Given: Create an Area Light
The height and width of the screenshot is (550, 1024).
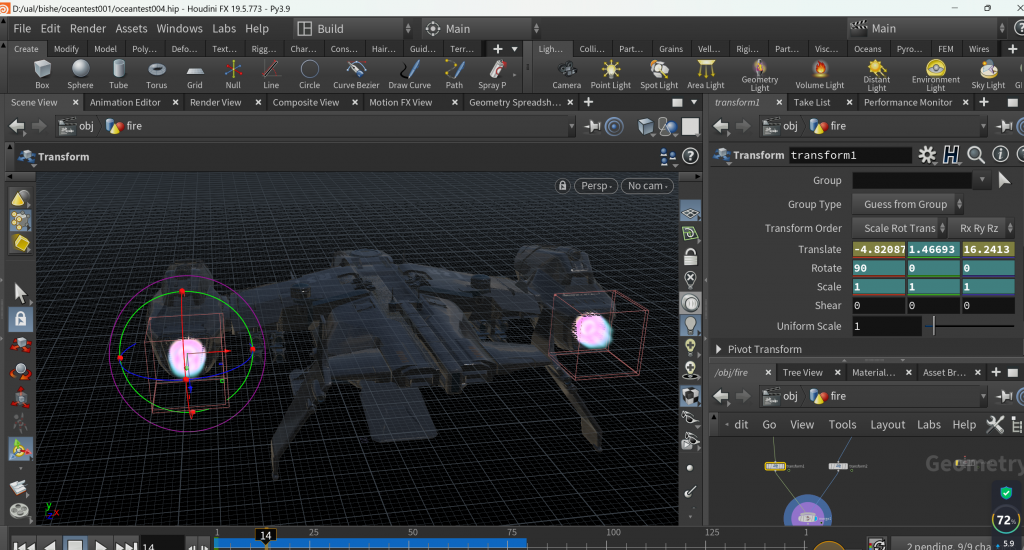Looking at the screenshot, I should [x=706, y=74].
